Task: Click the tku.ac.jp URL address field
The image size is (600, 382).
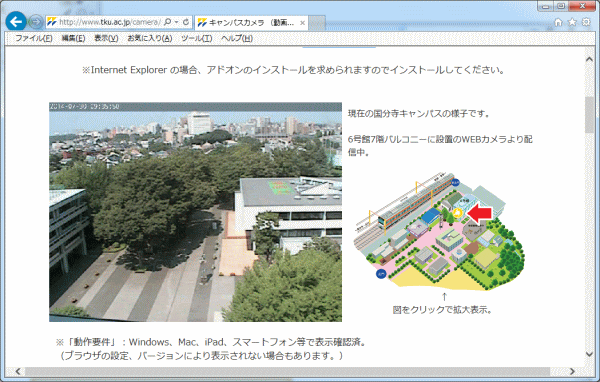Action: [x=109, y=22]
